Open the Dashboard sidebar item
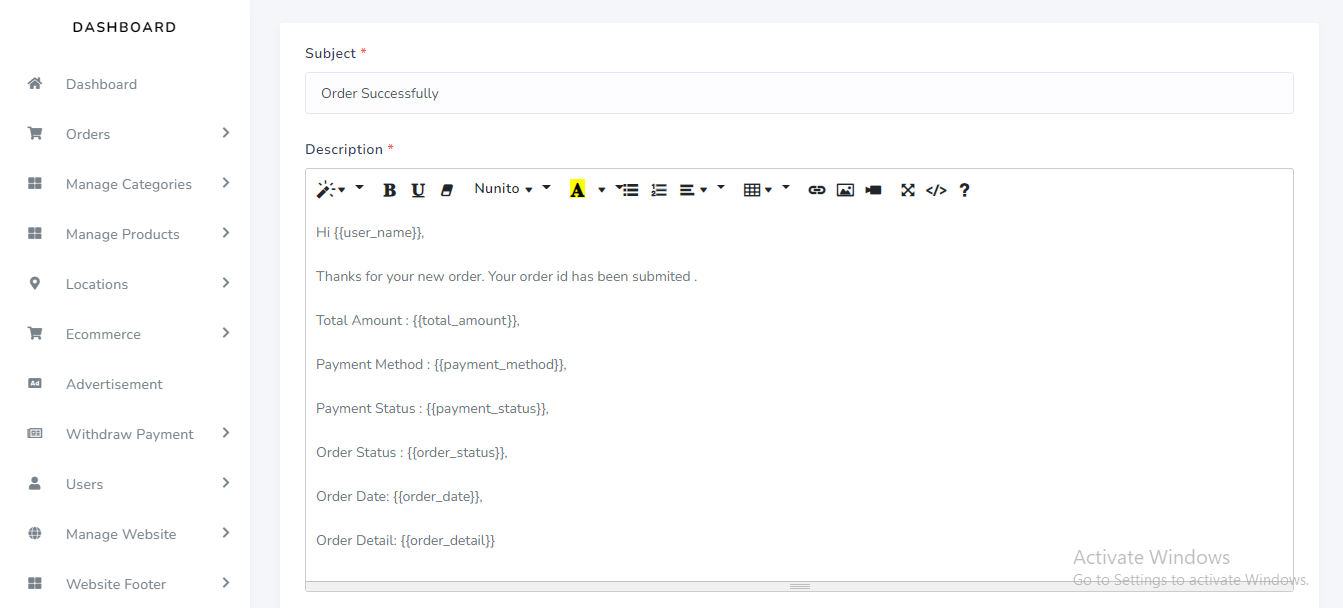1343x608 pixels. 101,84
